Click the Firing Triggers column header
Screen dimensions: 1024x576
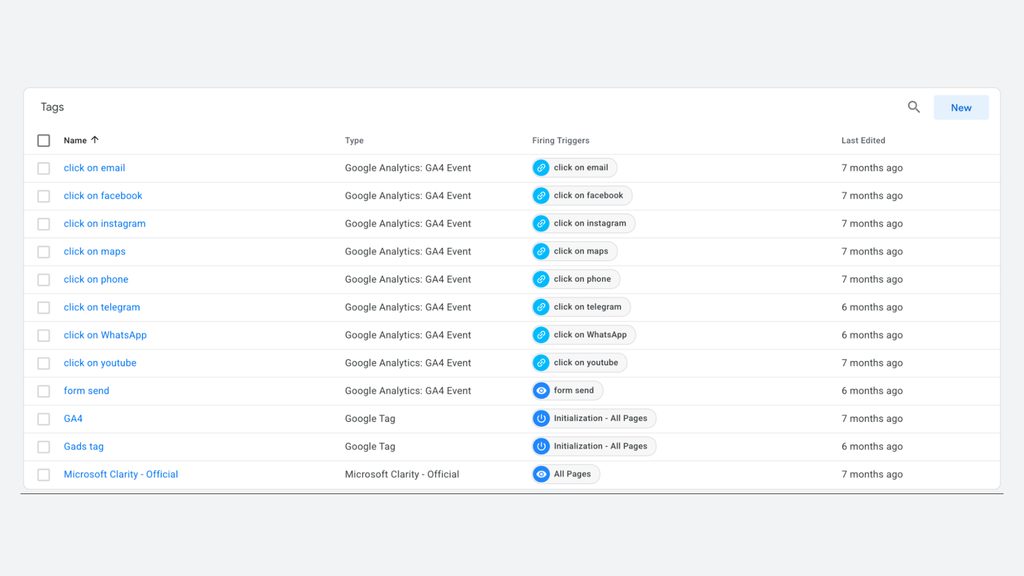coord(560,140)
